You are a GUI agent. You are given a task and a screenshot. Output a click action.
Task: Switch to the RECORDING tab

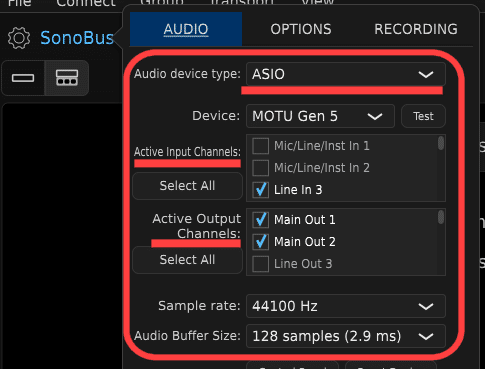pyautogui.click(x=416, y=29)
